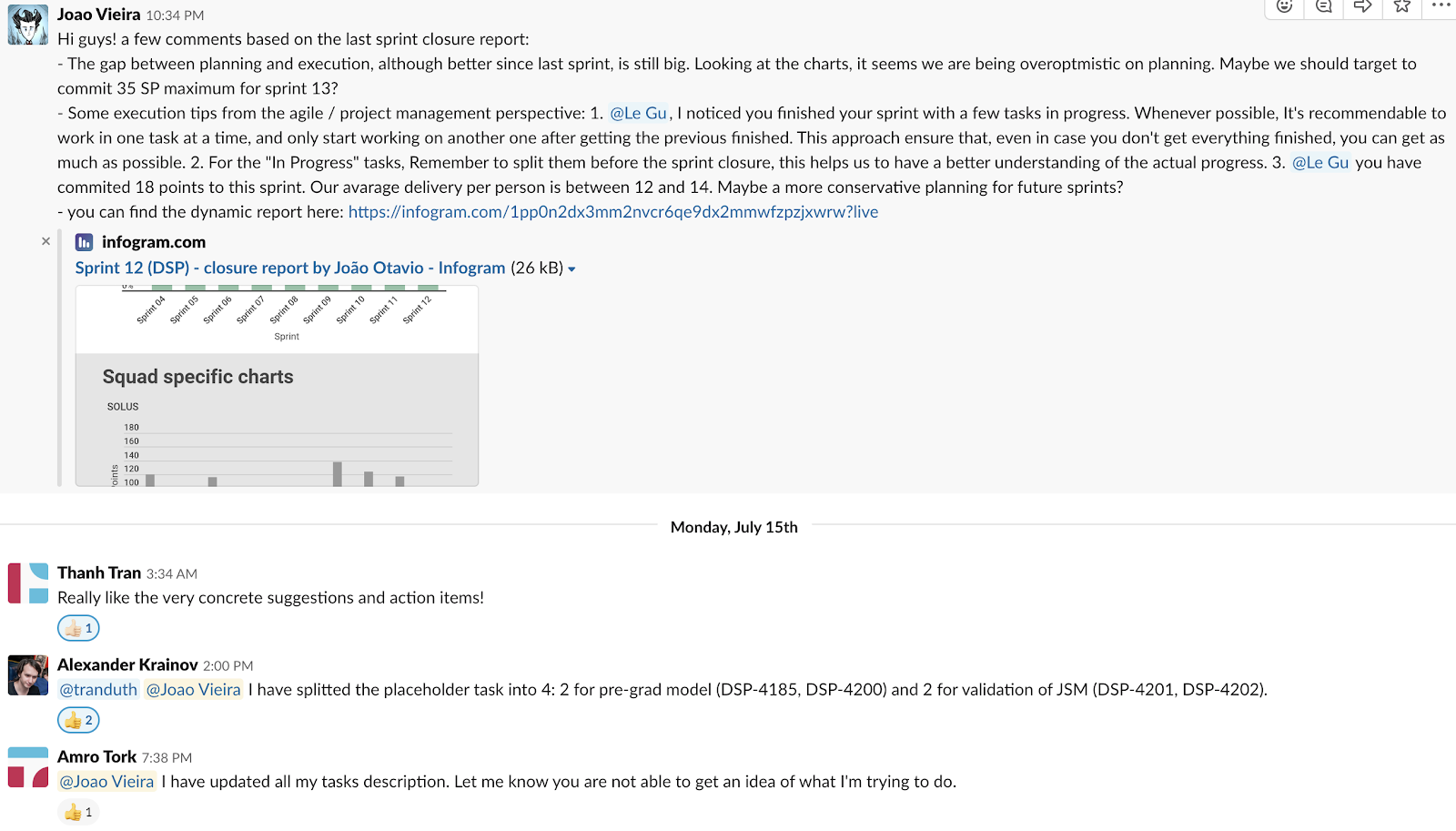1456x831 pixels.
Task: Save Joao's message with the star icon
Action: pos(1400,8)
